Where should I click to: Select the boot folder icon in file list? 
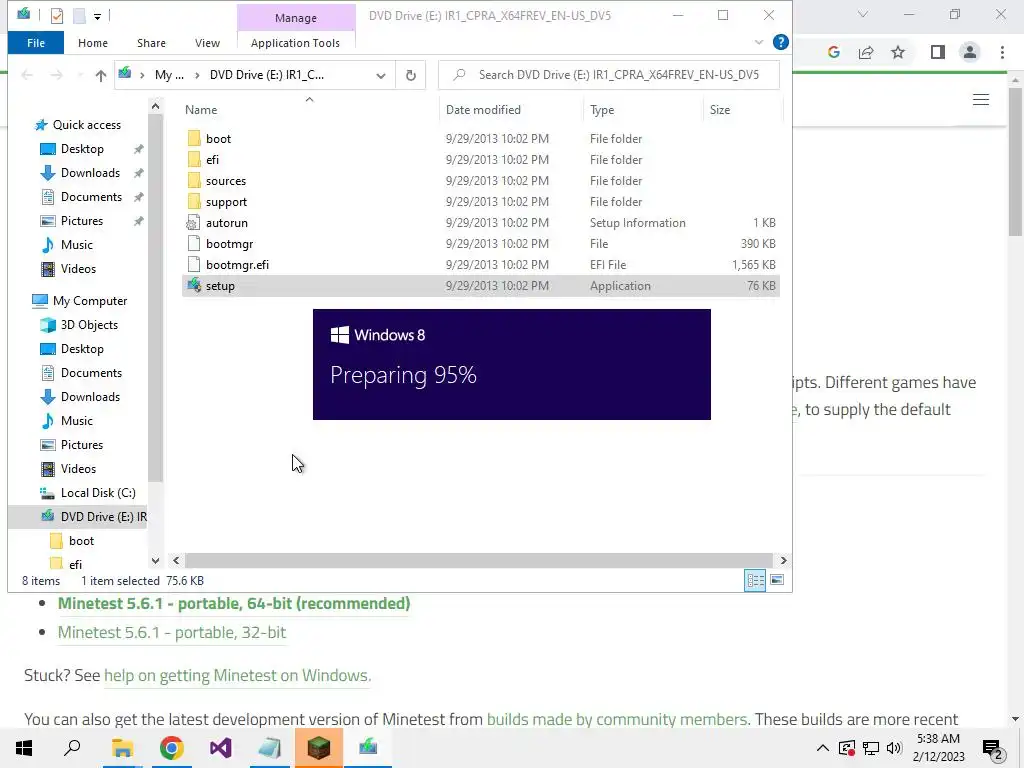(x=194, y=138)
